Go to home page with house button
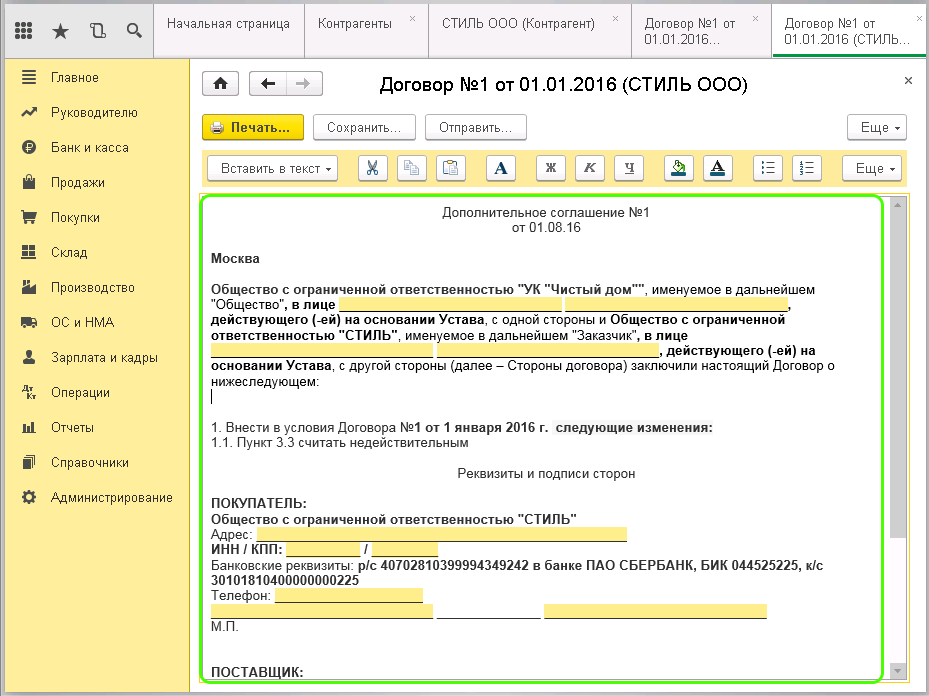The height and width of the screenshot is (696, 929). click(x=220, y=84)
